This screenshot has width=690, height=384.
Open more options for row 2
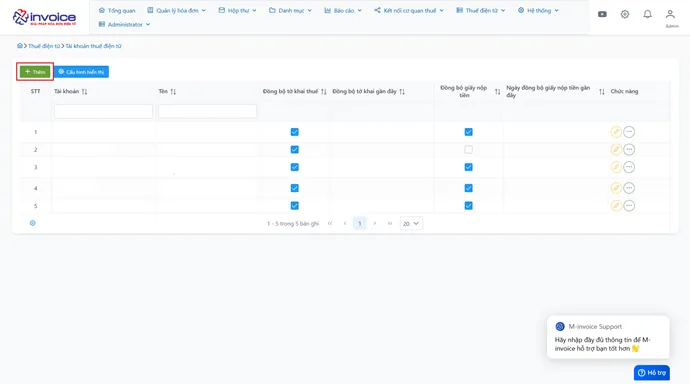(x=629, y=150)
